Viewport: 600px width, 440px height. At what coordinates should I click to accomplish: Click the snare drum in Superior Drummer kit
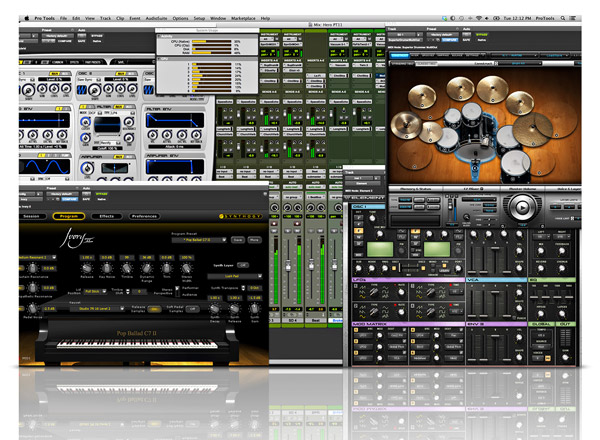447,138
